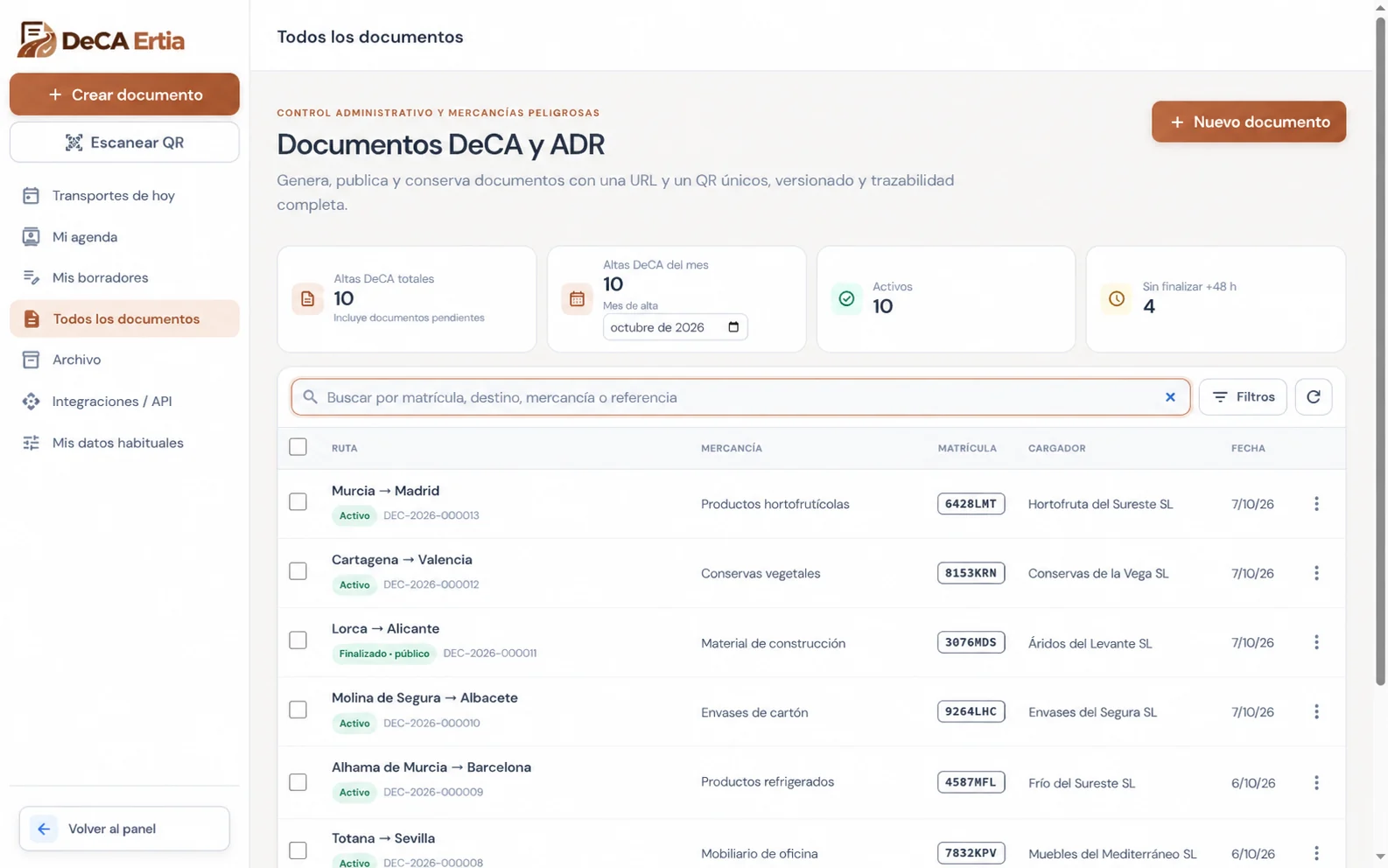Click Volver al panel button
The height and width of the screenshot is (868, 1388).
coord(124,829)
